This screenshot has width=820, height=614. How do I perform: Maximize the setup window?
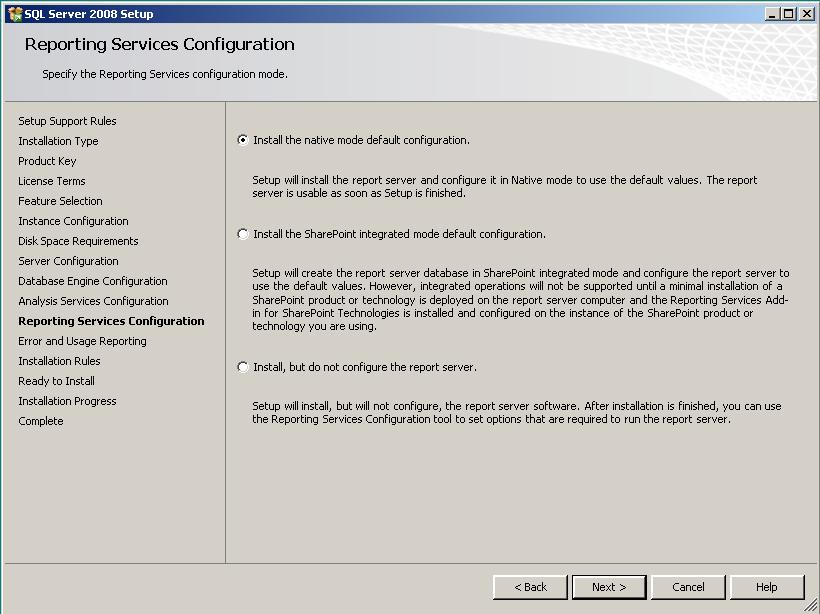(x=789, y=14)
